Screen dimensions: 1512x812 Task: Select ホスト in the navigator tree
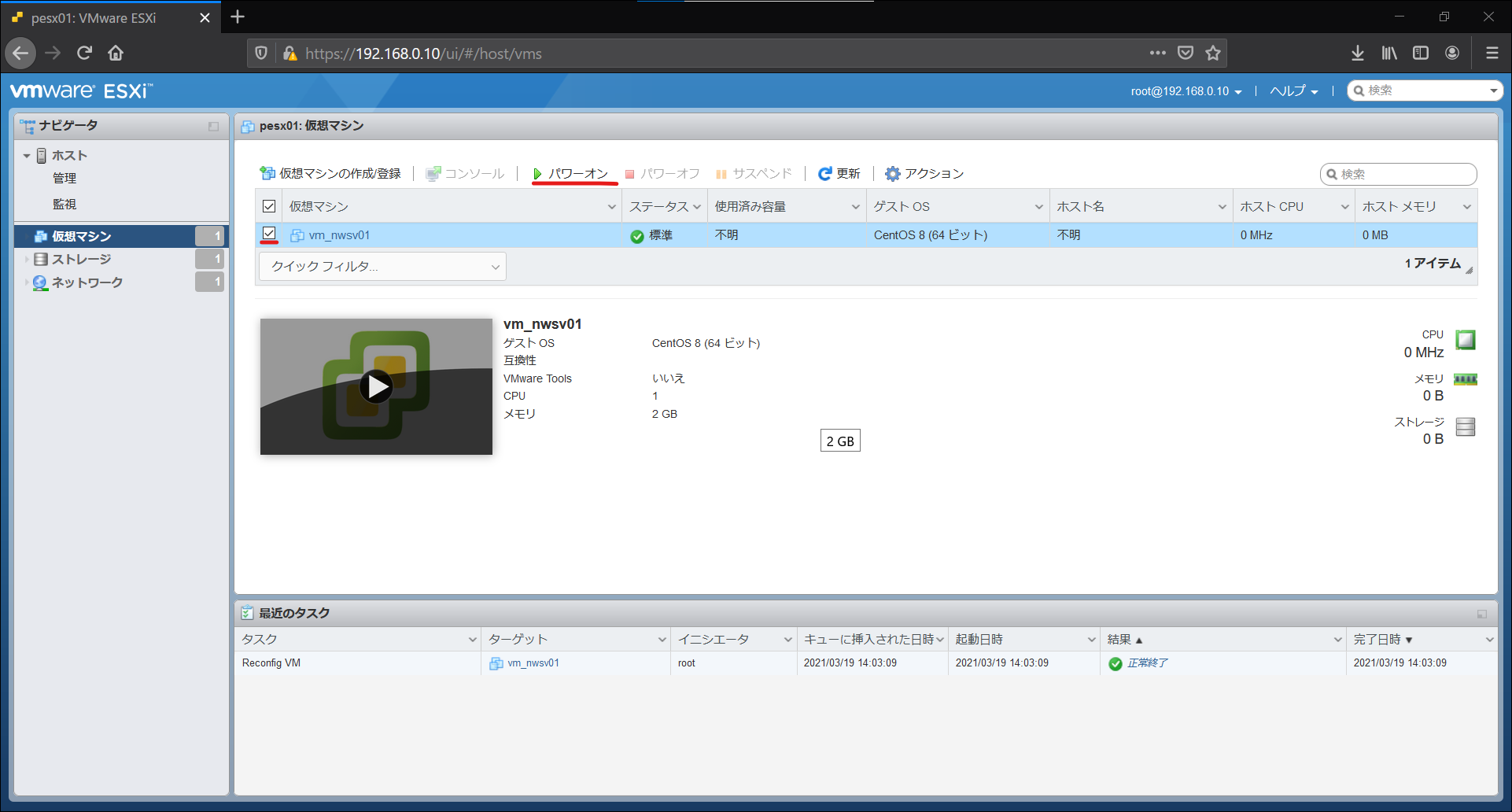[69, 155]
